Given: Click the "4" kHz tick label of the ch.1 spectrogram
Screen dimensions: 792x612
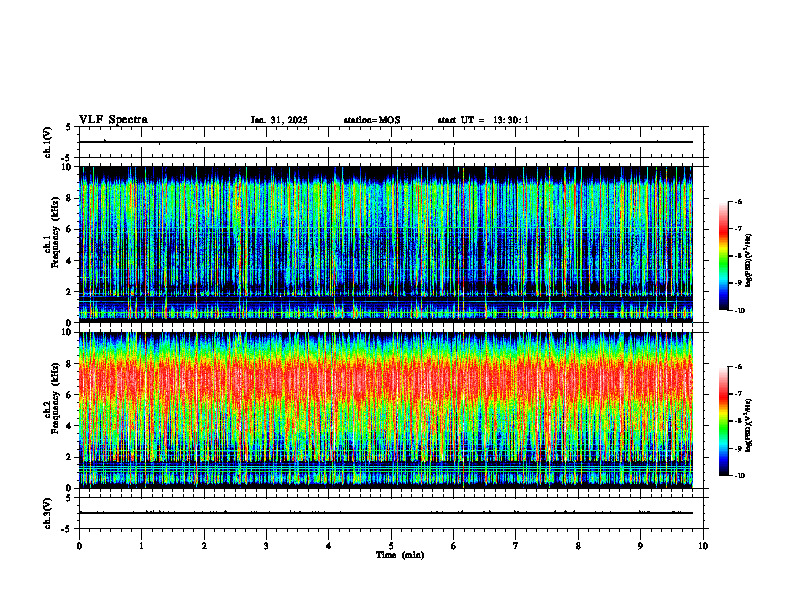Looking at the screenshot, I should 69,261.
